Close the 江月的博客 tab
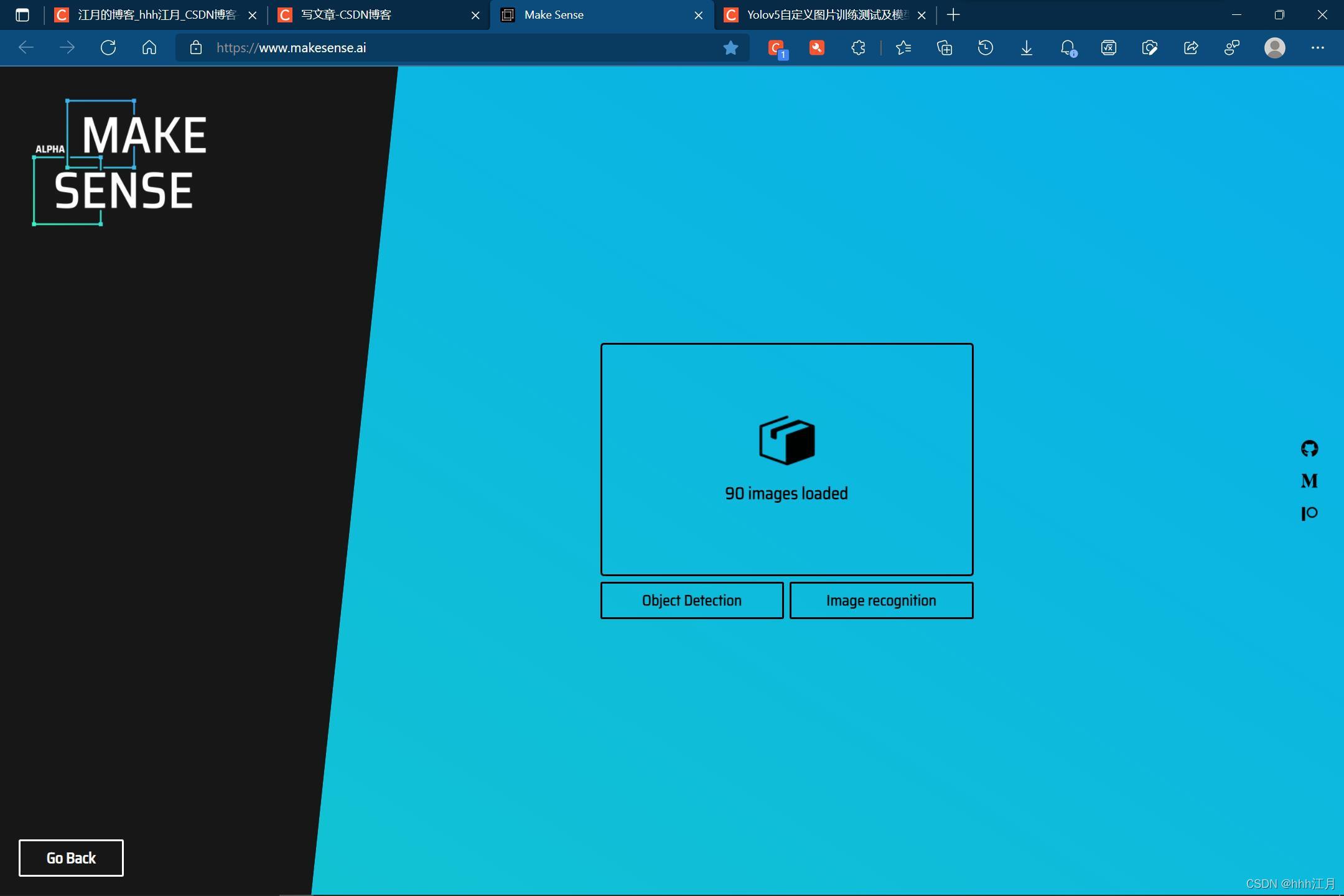The image size is (1344, 896). click(x=253, y=15)
